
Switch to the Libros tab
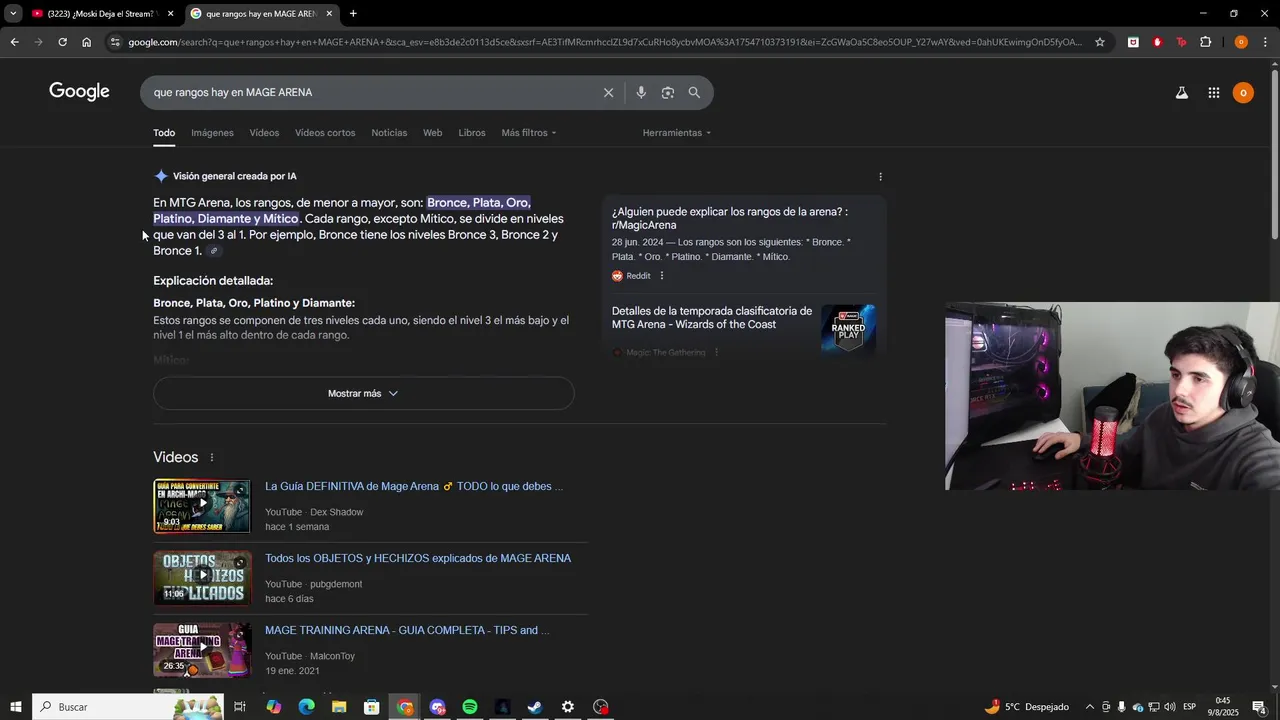click(472, 133)
